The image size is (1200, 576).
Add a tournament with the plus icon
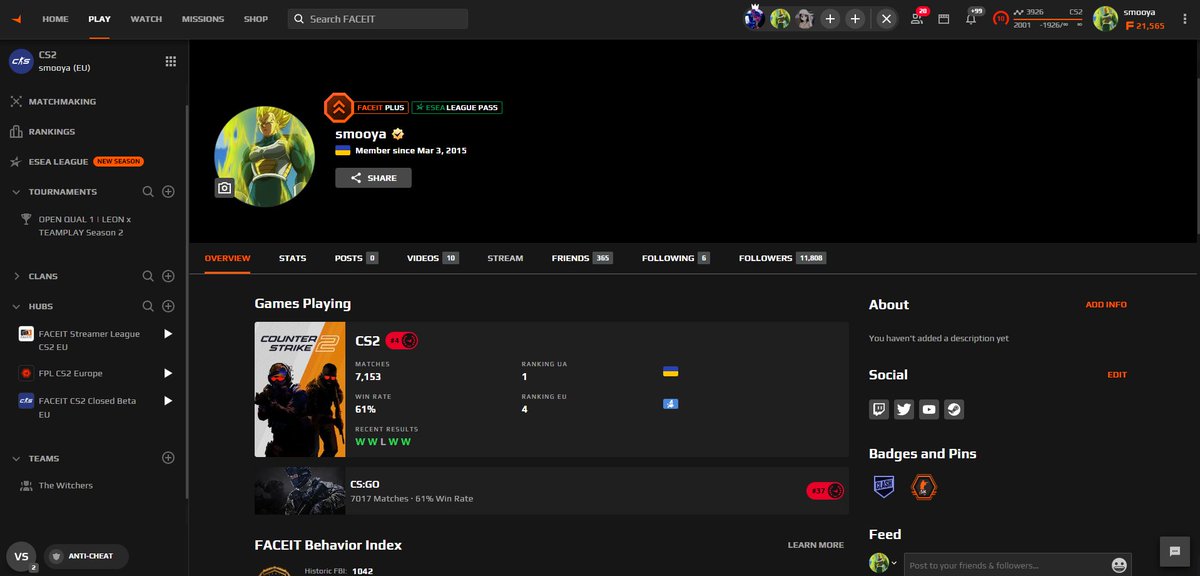(168, 191)
